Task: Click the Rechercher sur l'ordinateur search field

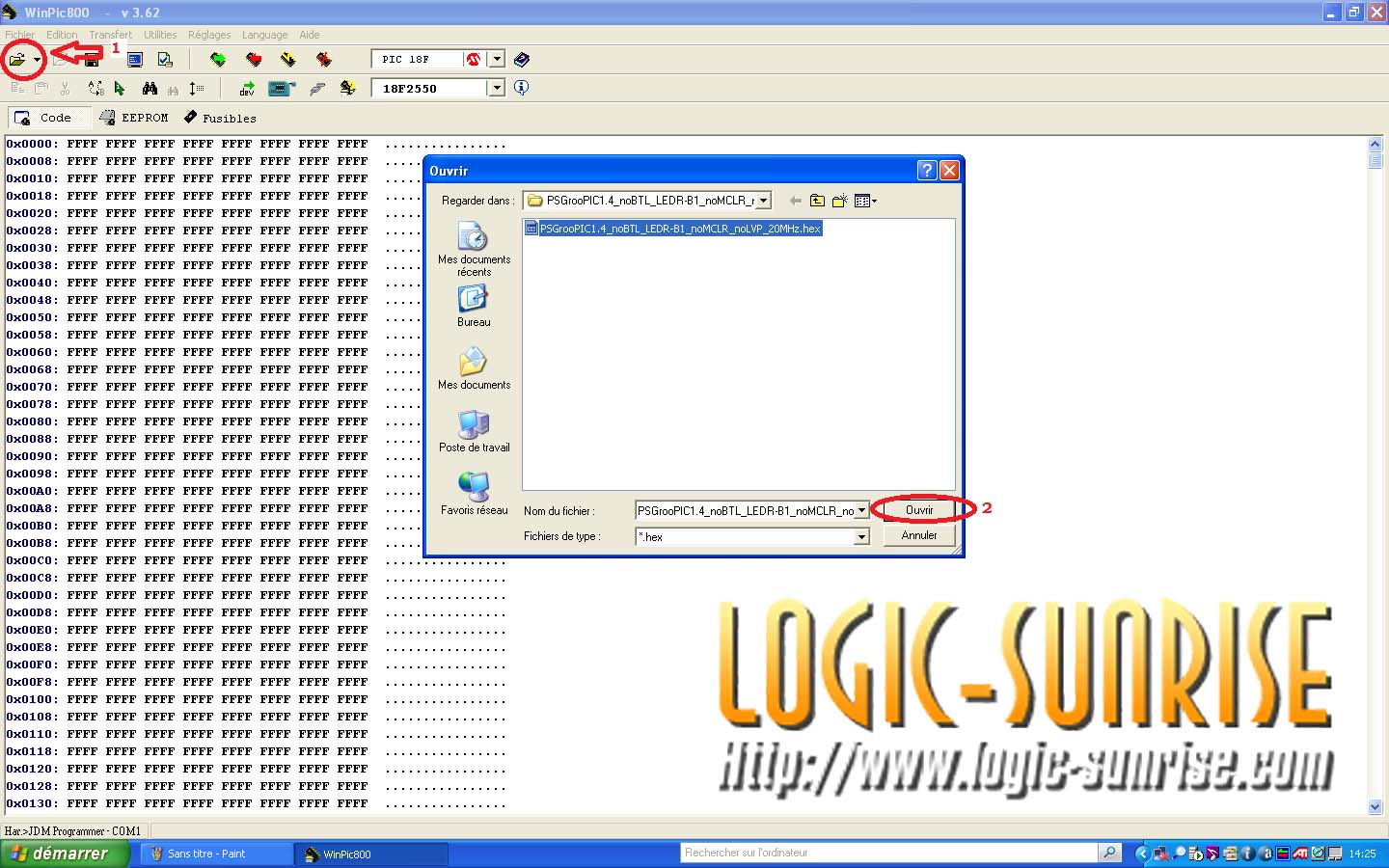Action: (x=889, y=853)
